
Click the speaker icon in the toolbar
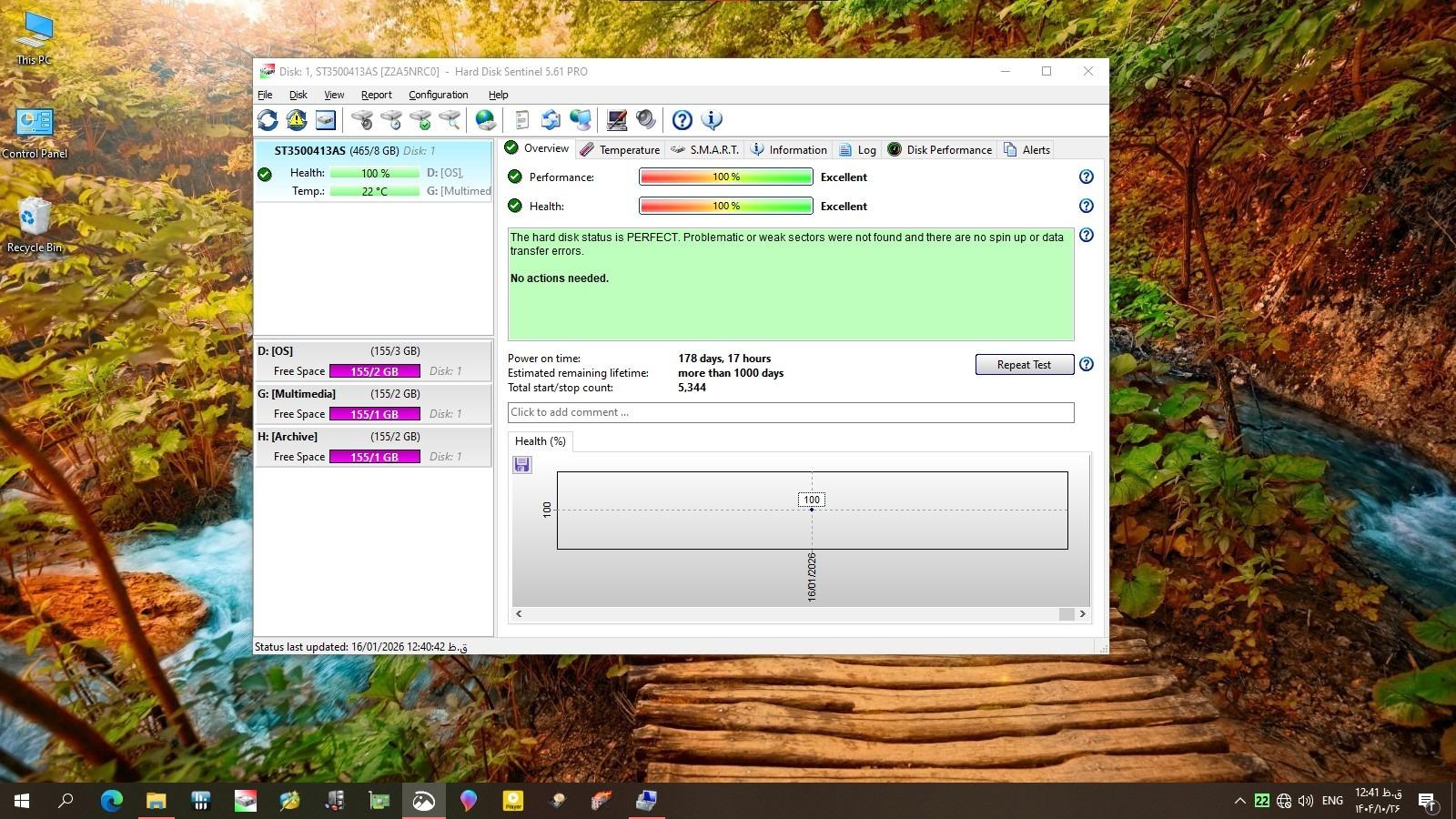(646, 120)
